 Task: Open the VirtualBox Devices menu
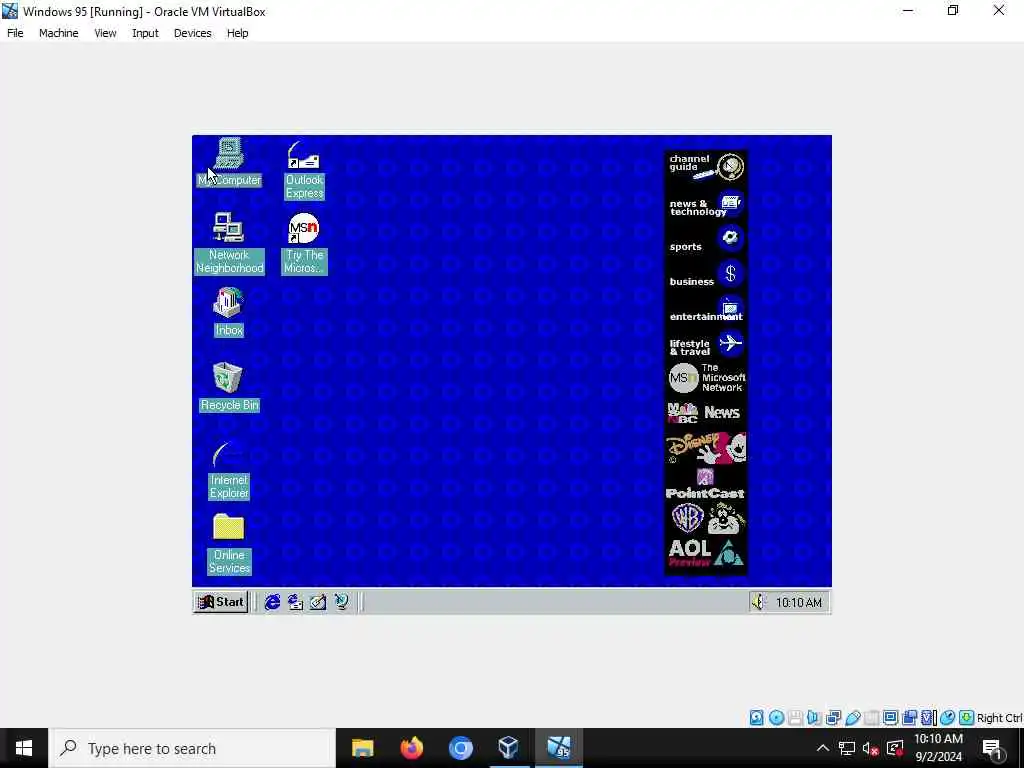[x=192, y=33]
